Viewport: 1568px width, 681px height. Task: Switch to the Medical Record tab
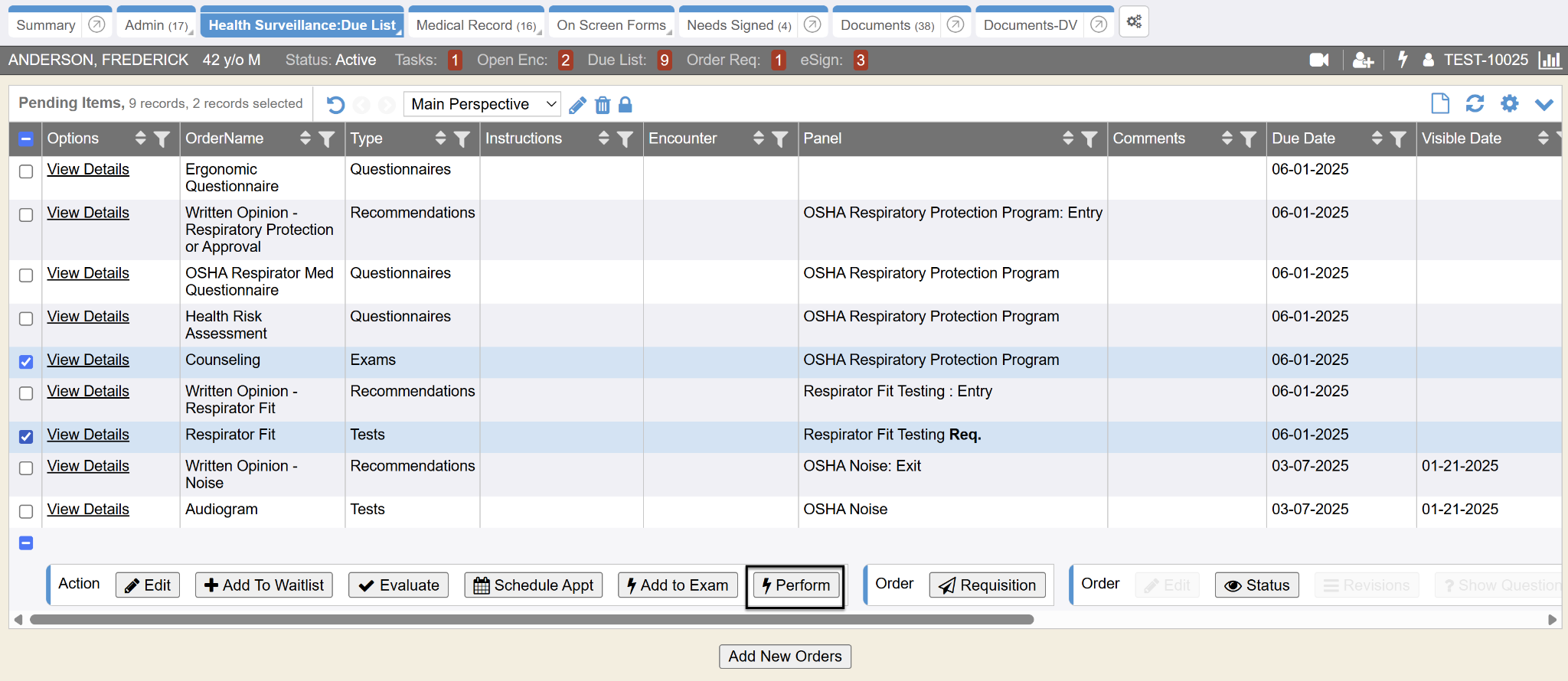(475, 25)
